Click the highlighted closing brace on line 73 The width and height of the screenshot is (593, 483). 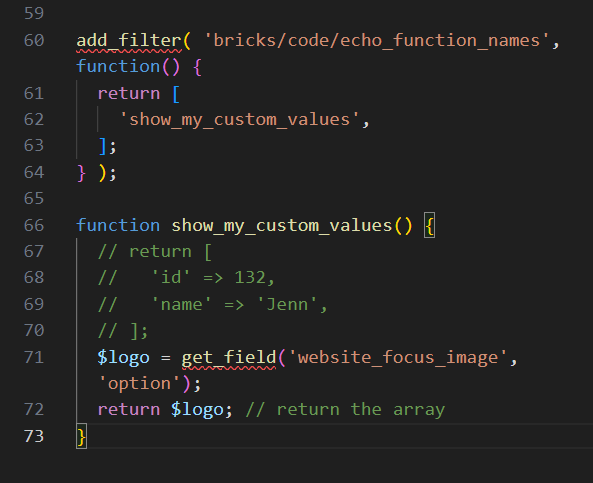coord(81,436)
